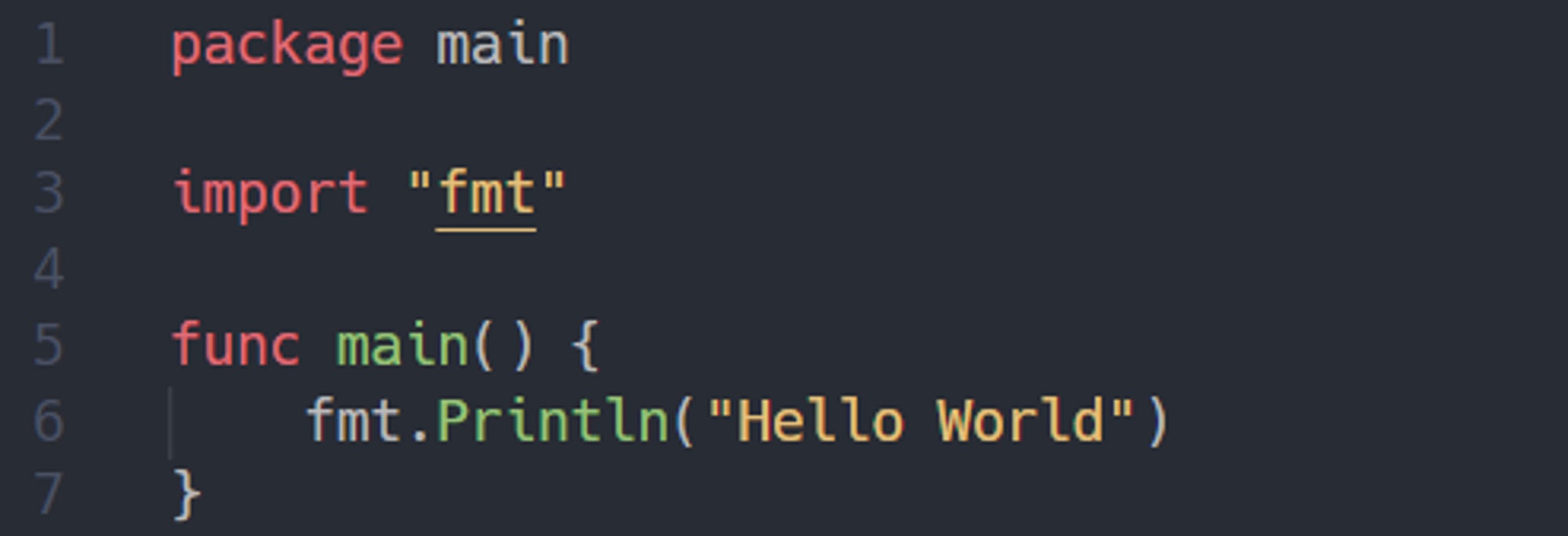Viewport: 1568px width, 536px height.
Task: Click line number 1 in gutter
Action: [x=49, y=45]
